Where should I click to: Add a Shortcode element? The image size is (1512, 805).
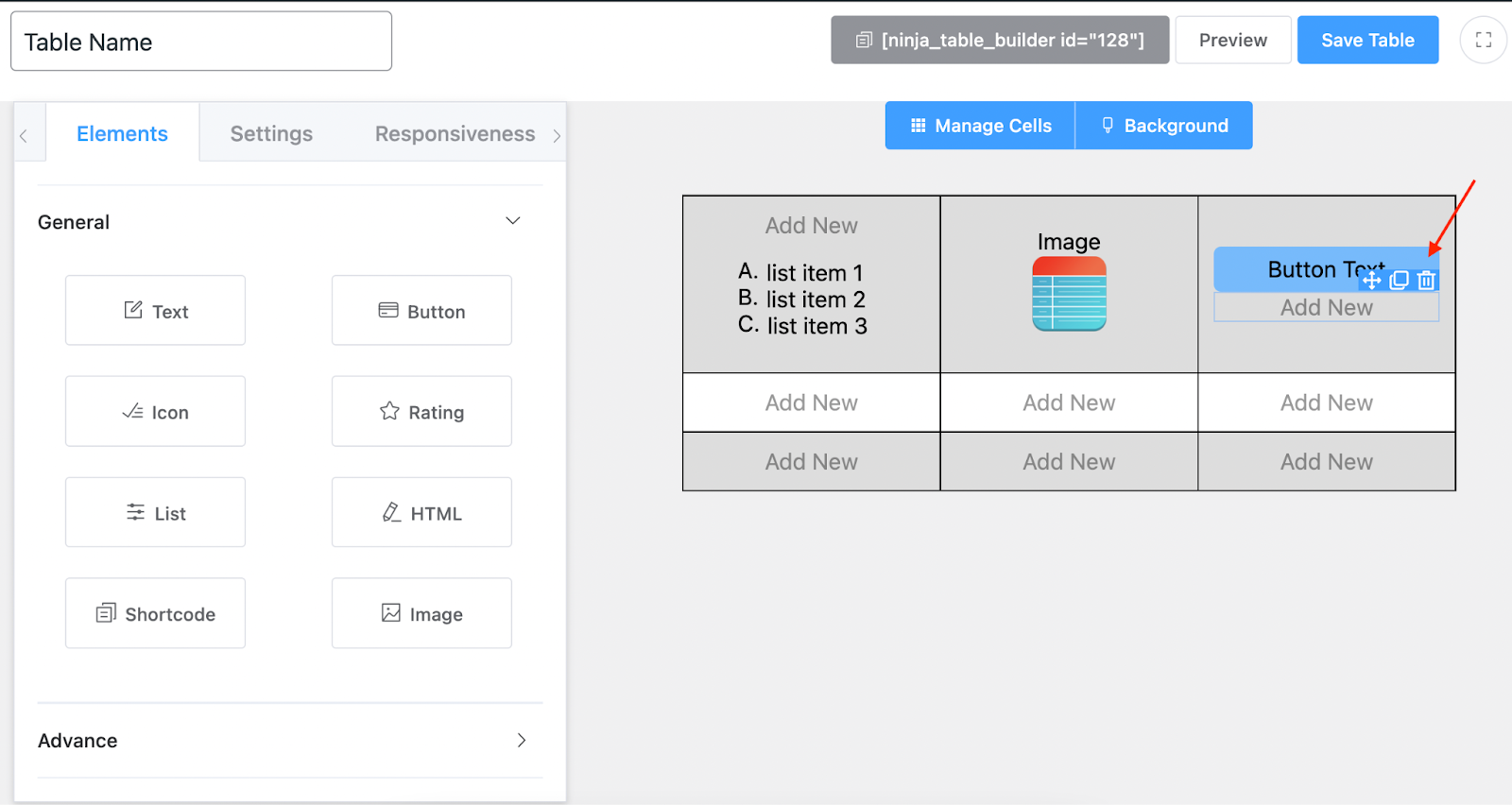[155, 614]
